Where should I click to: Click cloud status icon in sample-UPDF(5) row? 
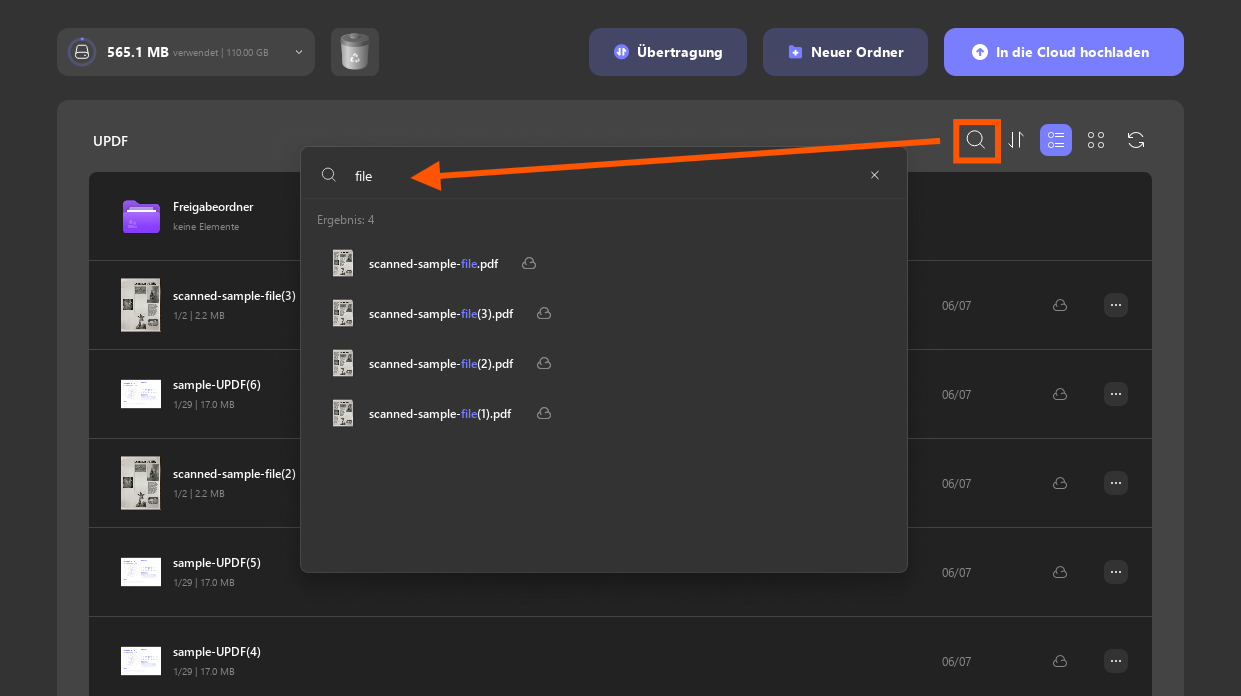coord(1059,572)
